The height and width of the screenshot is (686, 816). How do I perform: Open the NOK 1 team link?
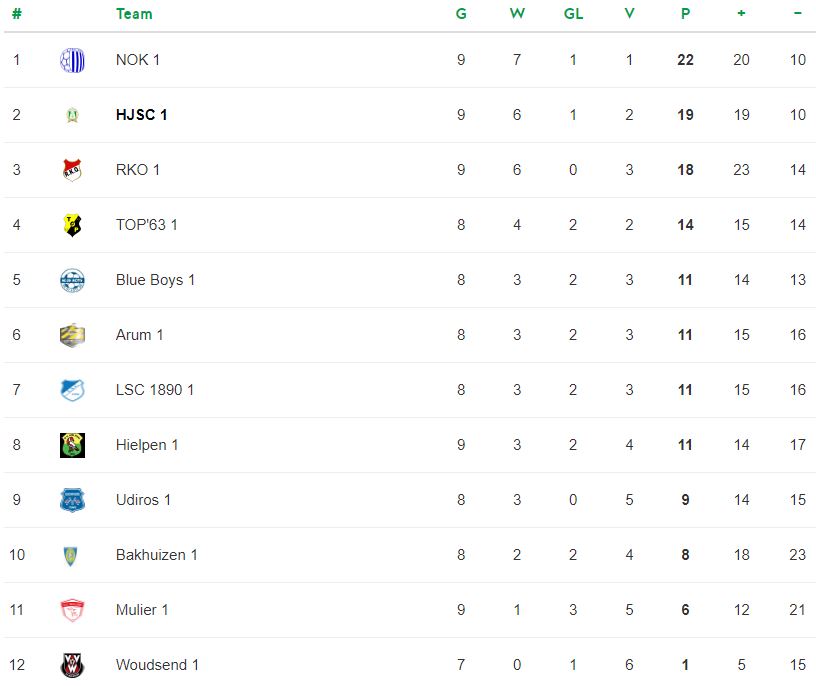(137, 60)
